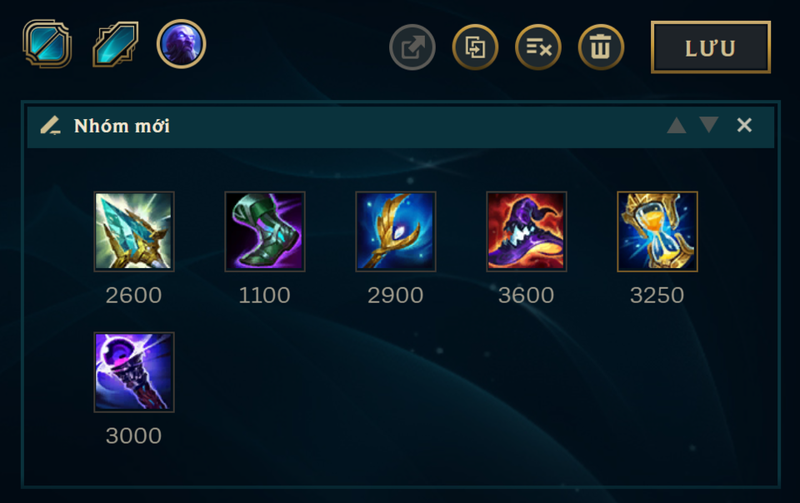Clear all items with the list-x icon
Viewport: 800px width, 503px height.
point(538,47)
